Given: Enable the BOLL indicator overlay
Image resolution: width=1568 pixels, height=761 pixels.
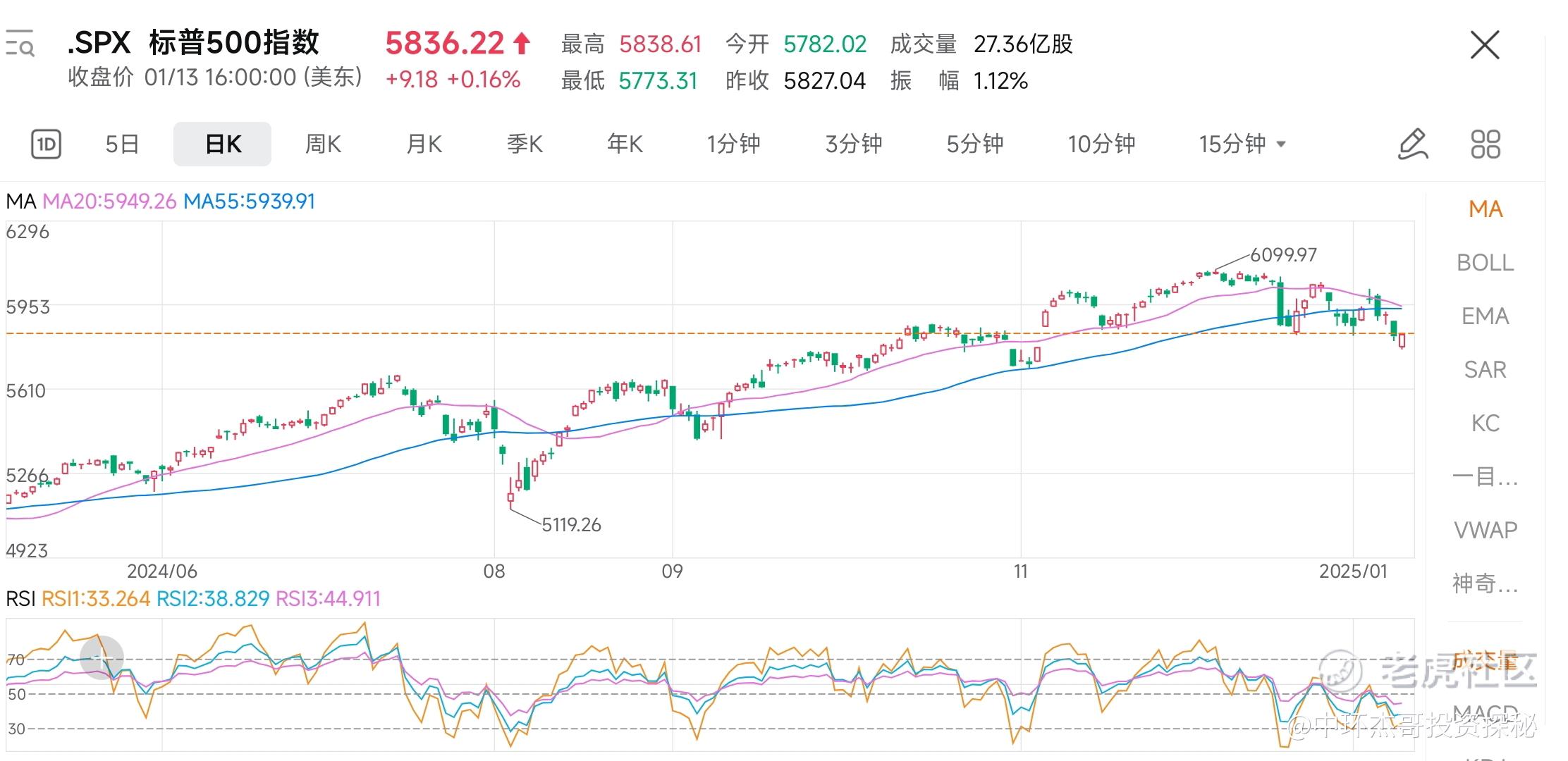Looking at the screenshot, I should tap(1485, 263).
